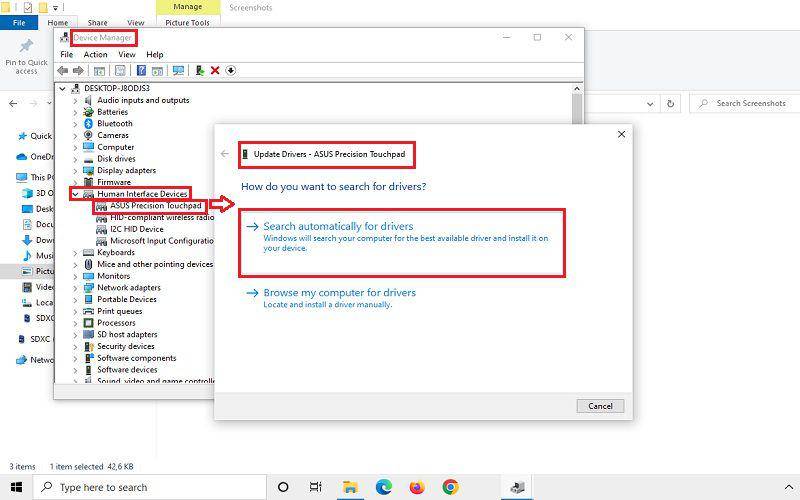Click the Back arrow in Device Manager toolbar
This screenshot has height=500, width=800.
point(63,70)
